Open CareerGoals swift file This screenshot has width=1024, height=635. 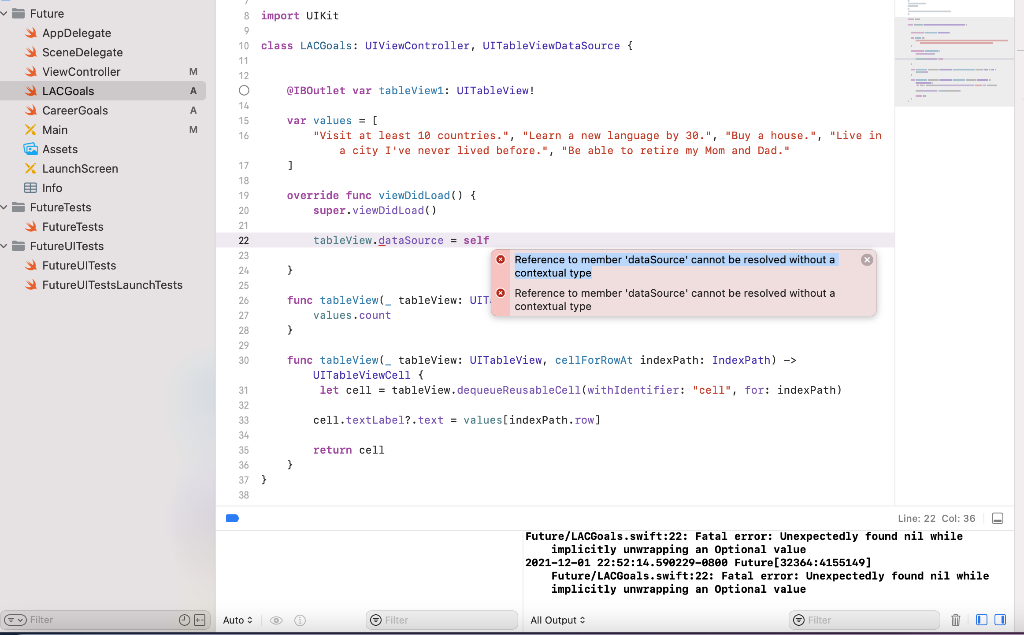point(75,110)
